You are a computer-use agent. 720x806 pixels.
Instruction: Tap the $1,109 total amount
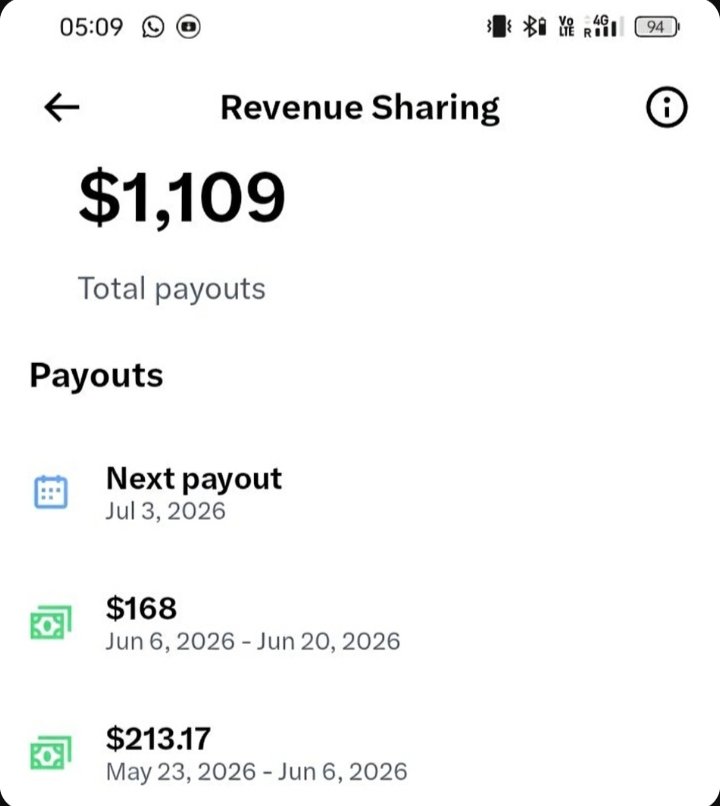coord(181,198)
